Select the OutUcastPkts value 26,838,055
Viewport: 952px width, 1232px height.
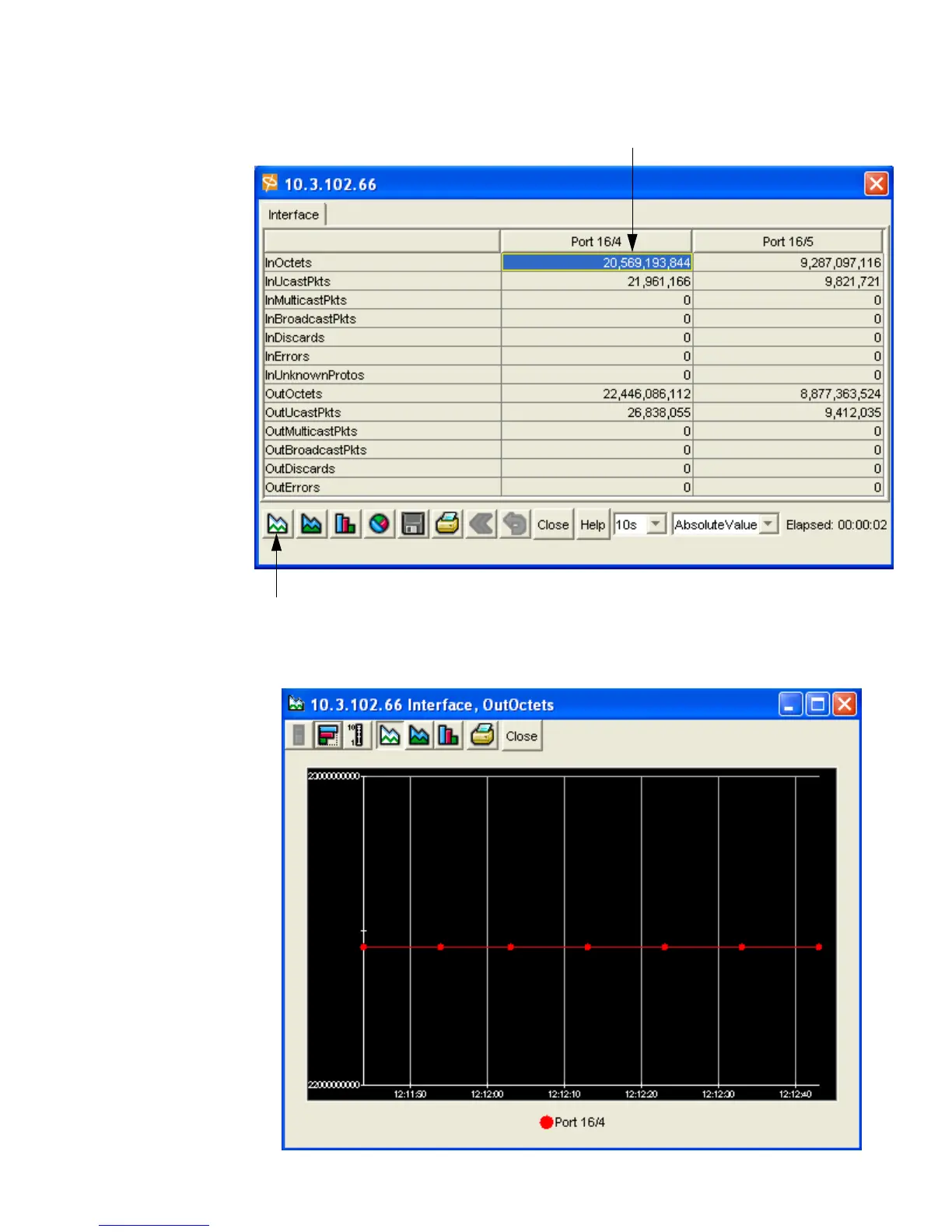pos(597,412)
